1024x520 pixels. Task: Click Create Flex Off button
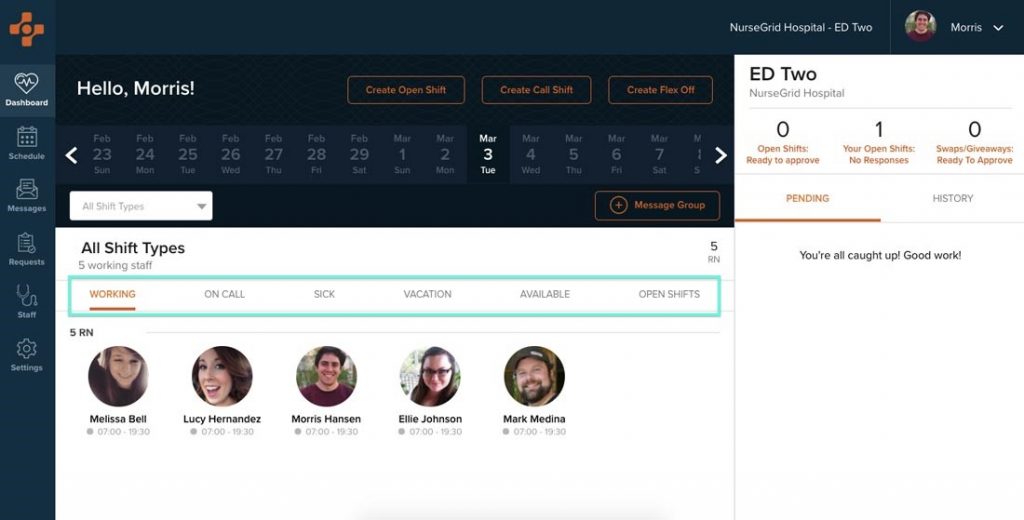[660, 90]
